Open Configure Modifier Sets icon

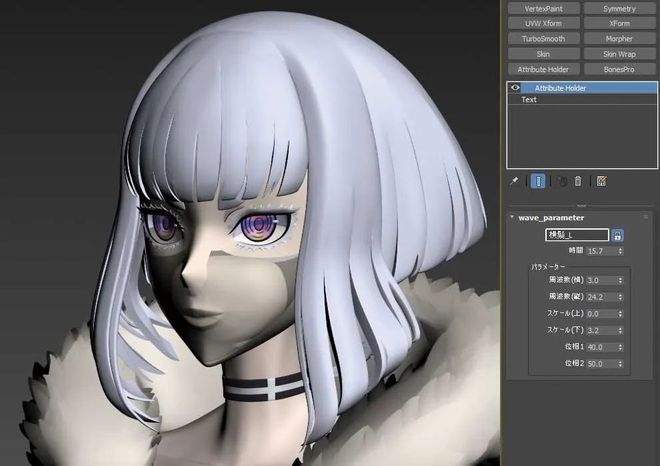pos(601,181)
